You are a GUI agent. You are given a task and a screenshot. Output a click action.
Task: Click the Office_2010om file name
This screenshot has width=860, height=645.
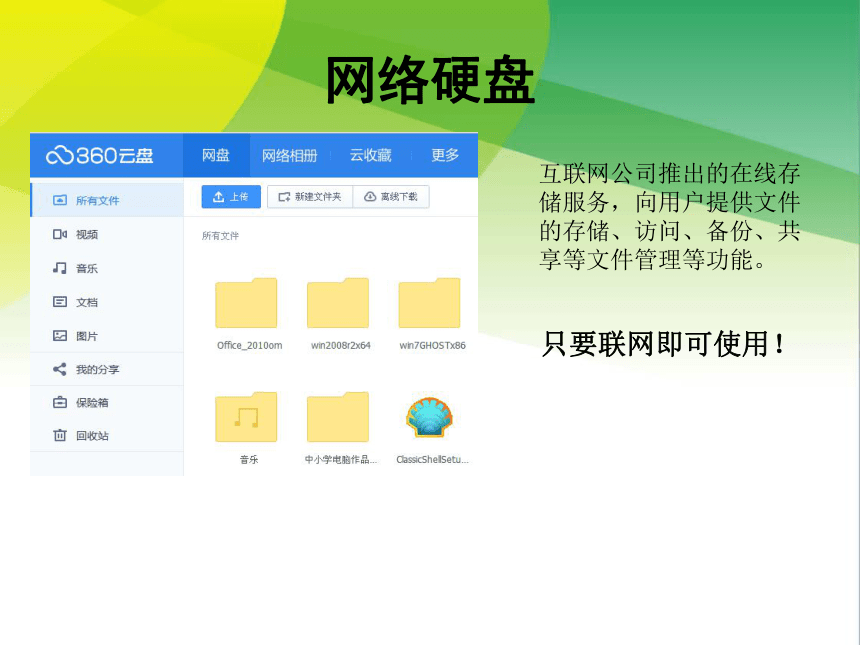point(250,346)
